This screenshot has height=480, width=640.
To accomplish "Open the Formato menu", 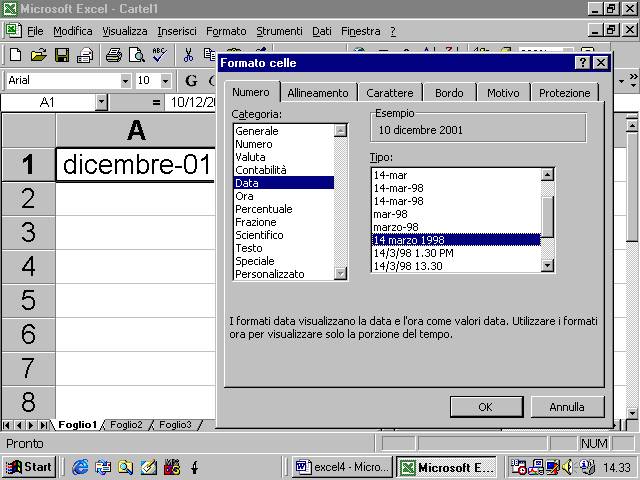I will pyautogui.click(x=226, y=31).
